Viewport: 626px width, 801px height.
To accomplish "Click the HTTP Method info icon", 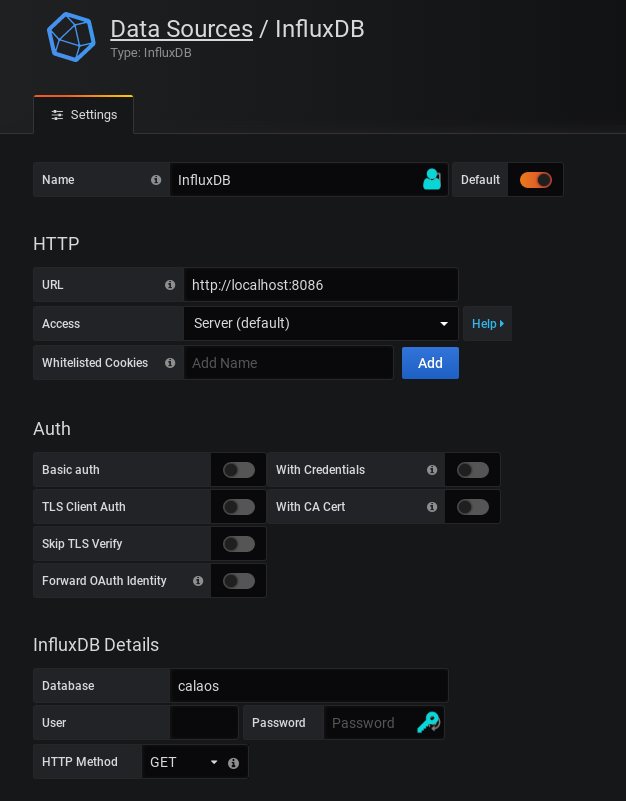I will 233,763.
